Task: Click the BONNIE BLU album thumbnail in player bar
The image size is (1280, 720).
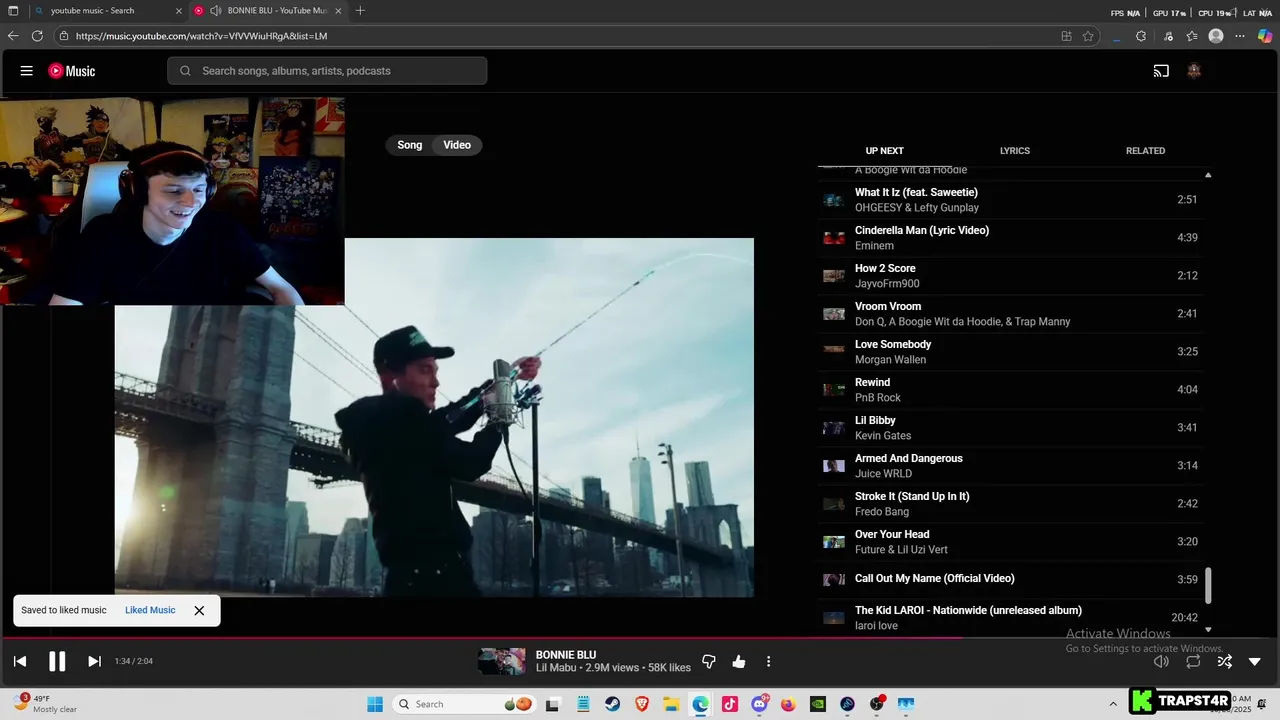Action: pos(501,661)
